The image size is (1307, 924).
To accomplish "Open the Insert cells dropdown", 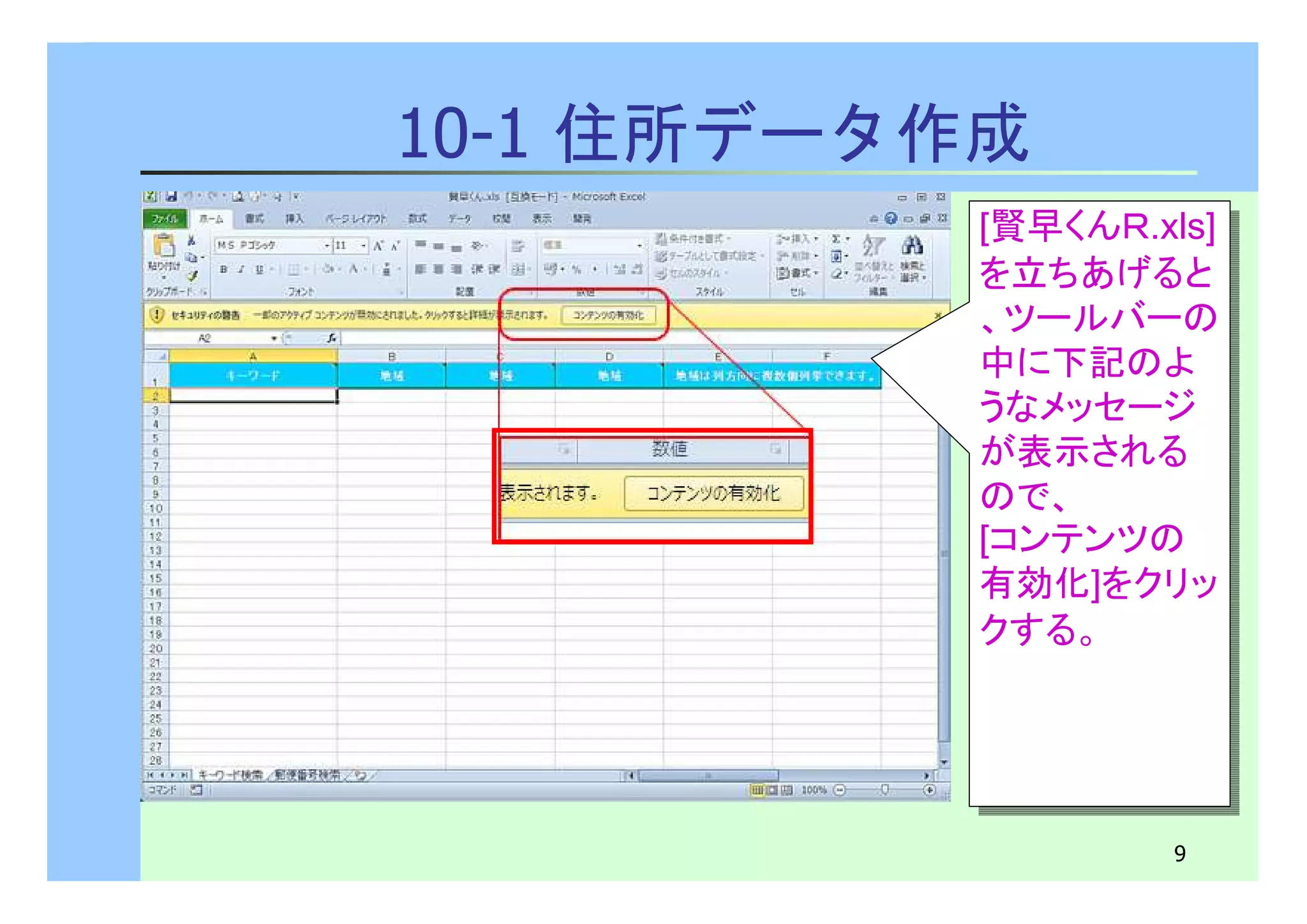I will click(797, 239).
